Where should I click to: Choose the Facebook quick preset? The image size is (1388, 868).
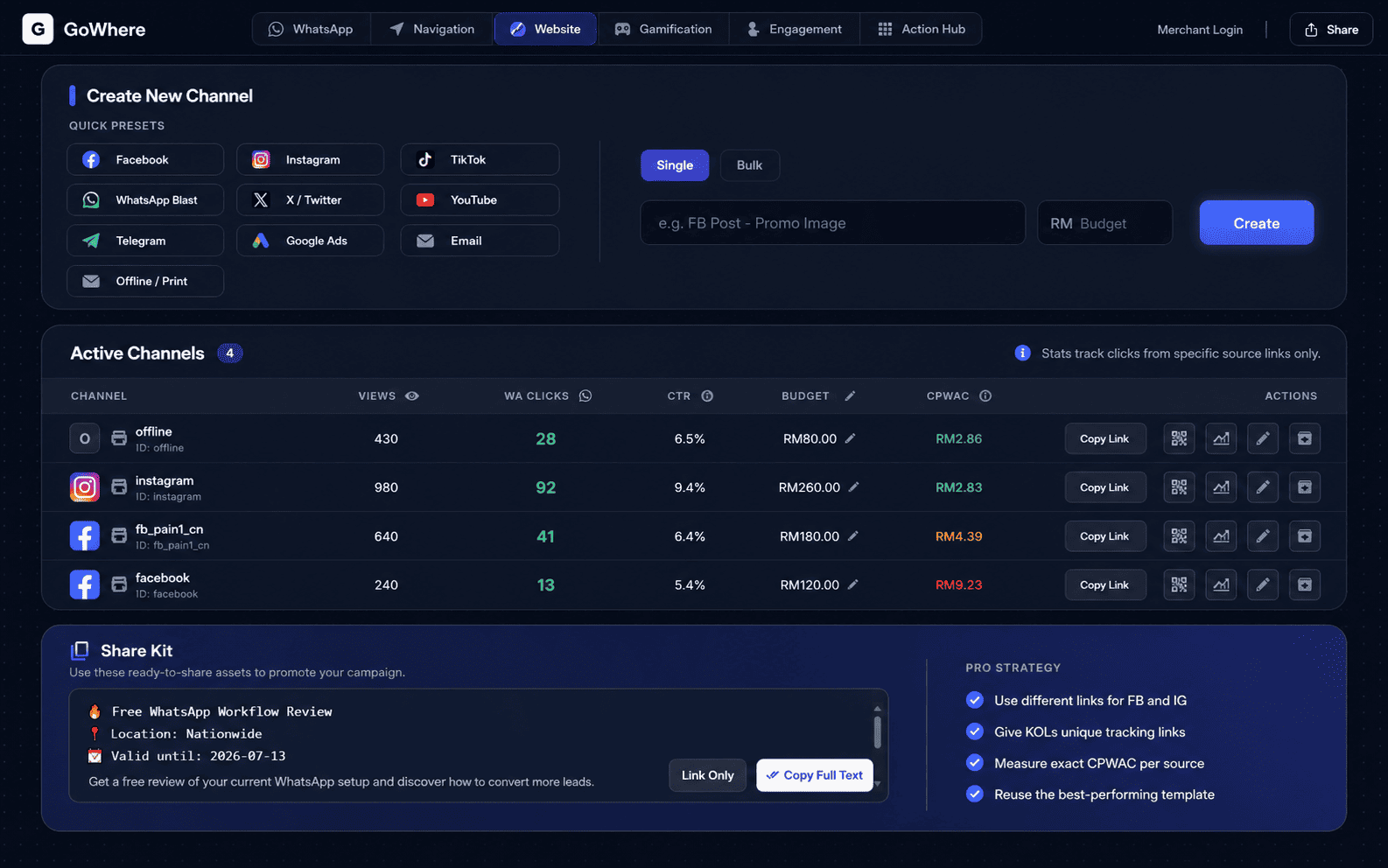pos(145,159)
